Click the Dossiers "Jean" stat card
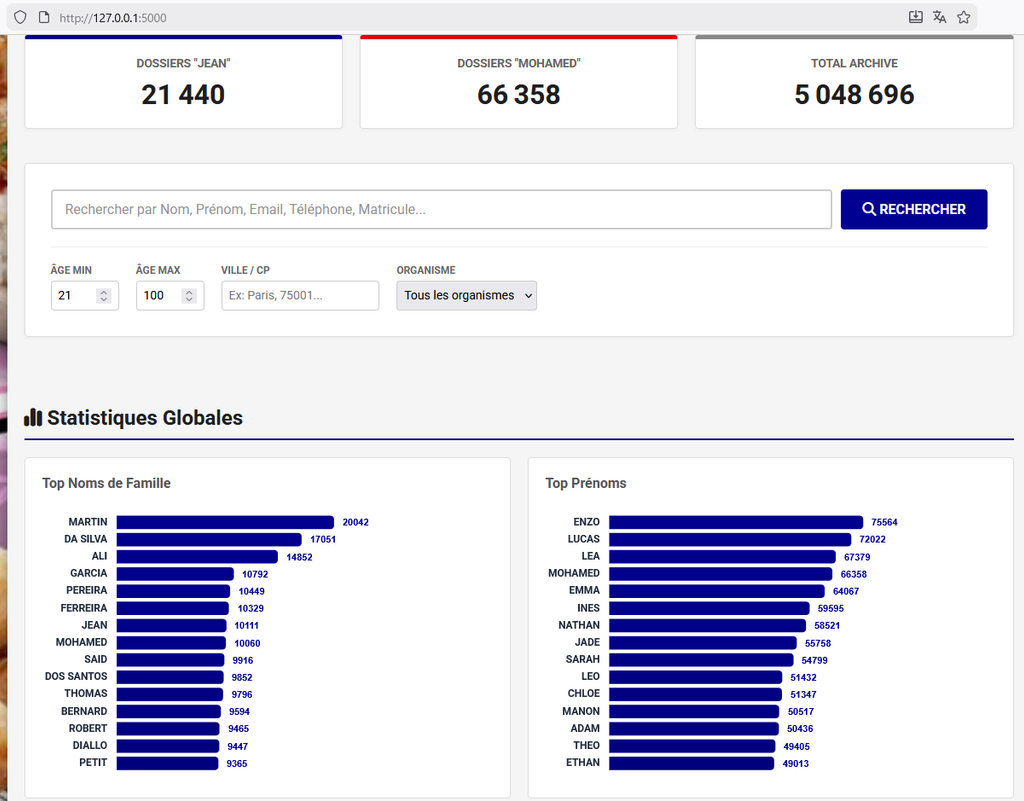Viewport: 1024px width, 801px height. point(183,83)
